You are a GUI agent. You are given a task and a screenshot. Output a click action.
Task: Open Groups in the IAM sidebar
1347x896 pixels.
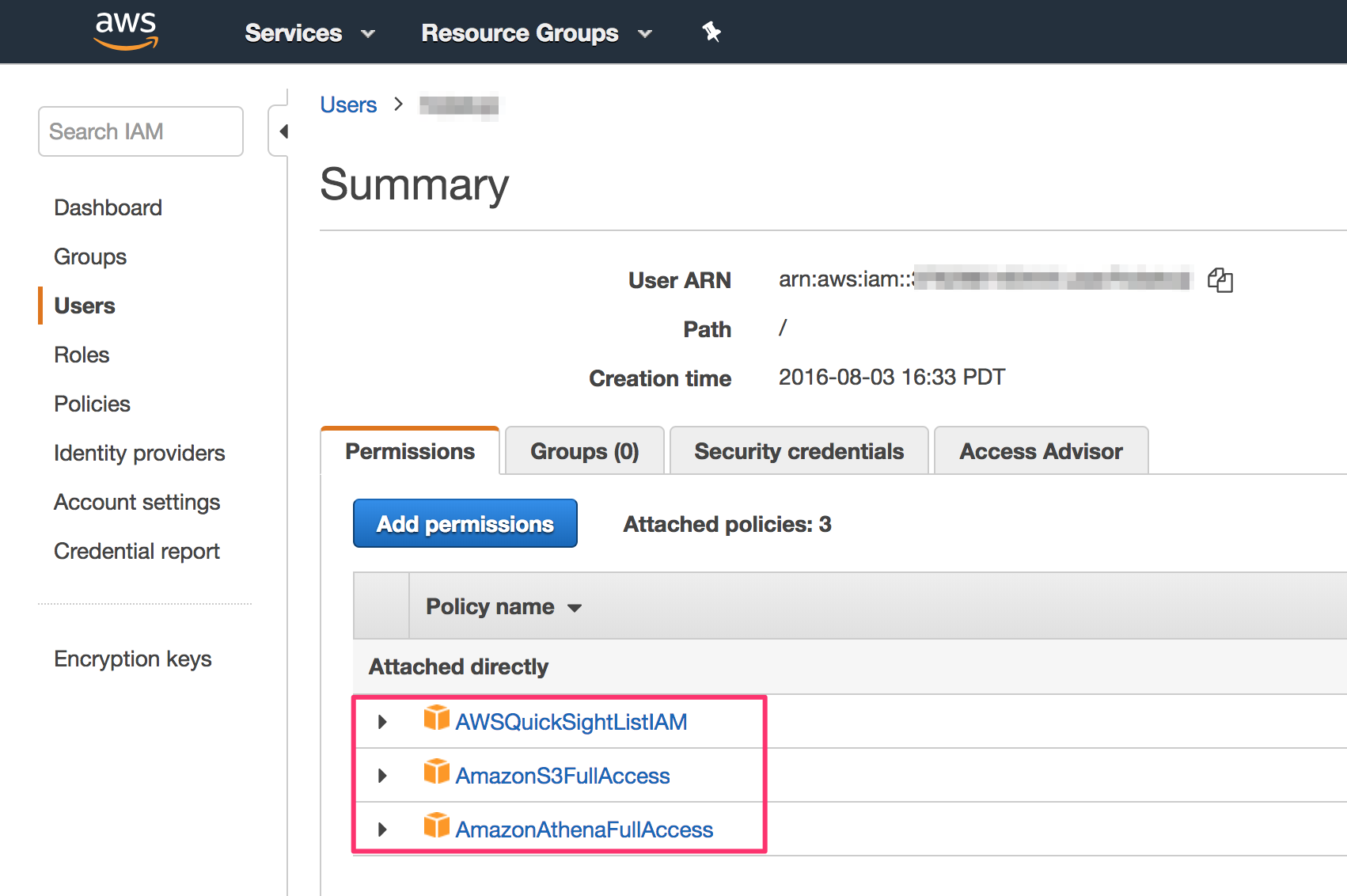pos(90,256)
